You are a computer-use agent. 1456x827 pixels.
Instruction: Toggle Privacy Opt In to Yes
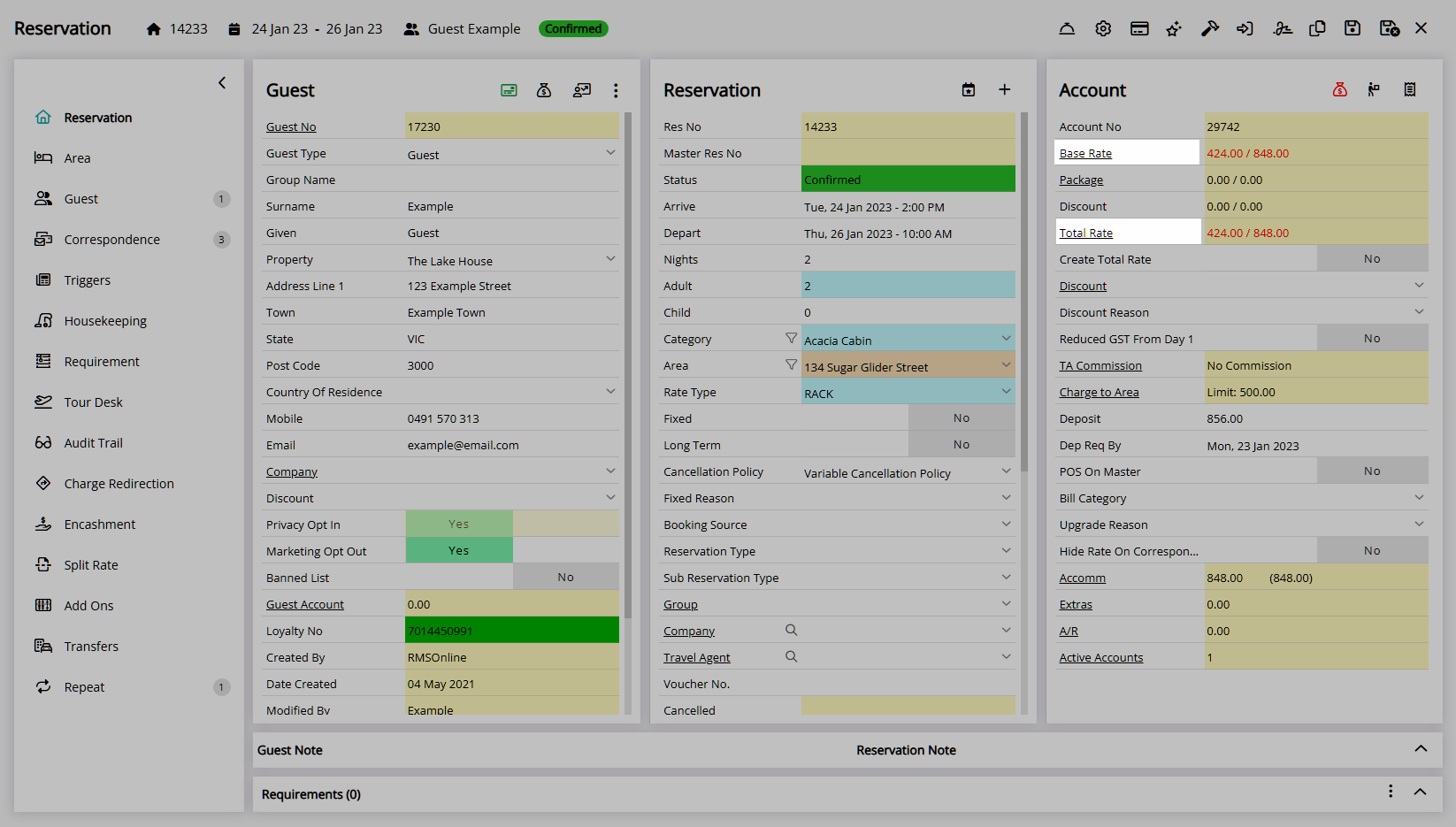pos(459,524)
